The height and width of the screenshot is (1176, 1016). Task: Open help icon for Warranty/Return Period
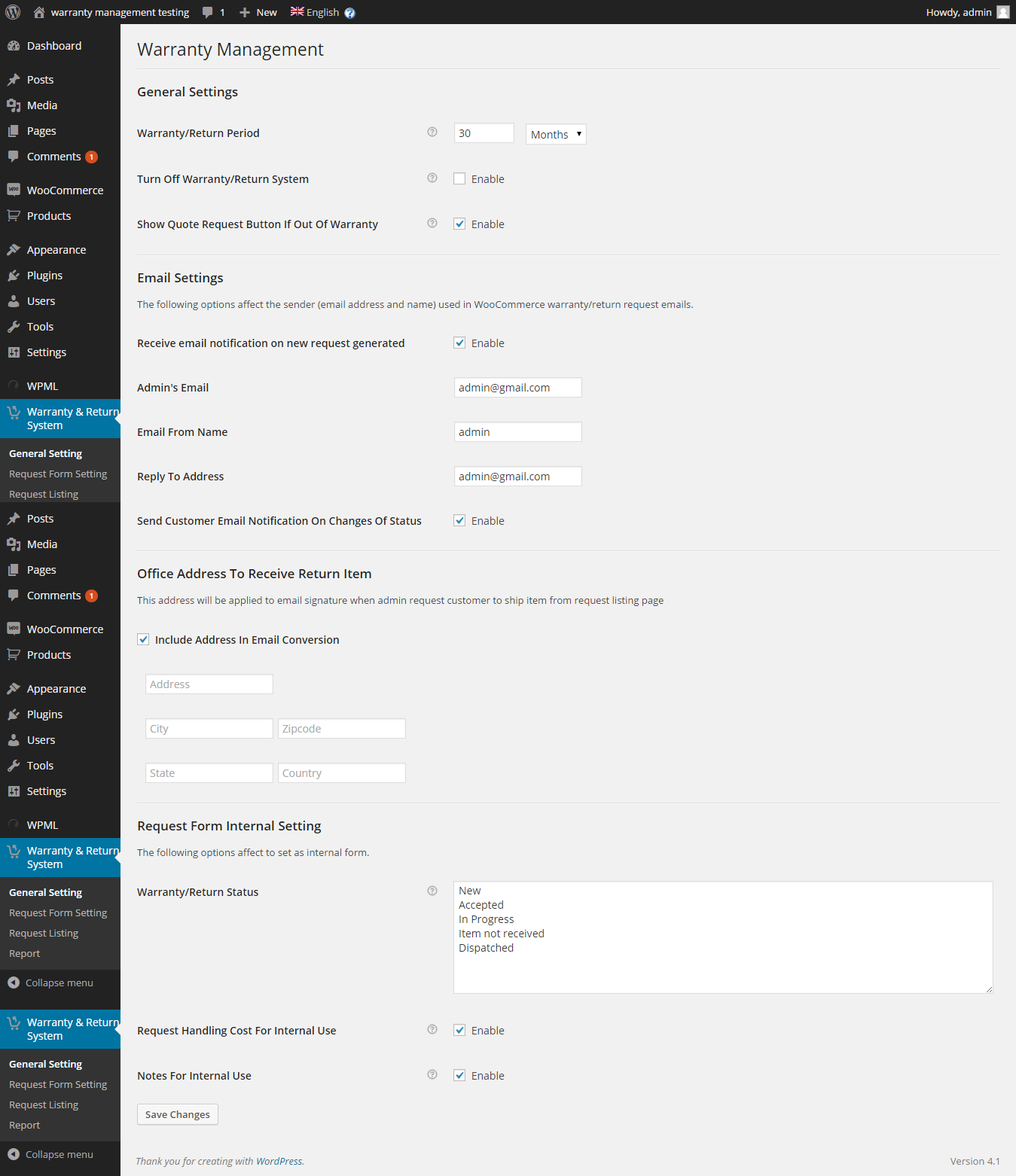click(432, 132)
